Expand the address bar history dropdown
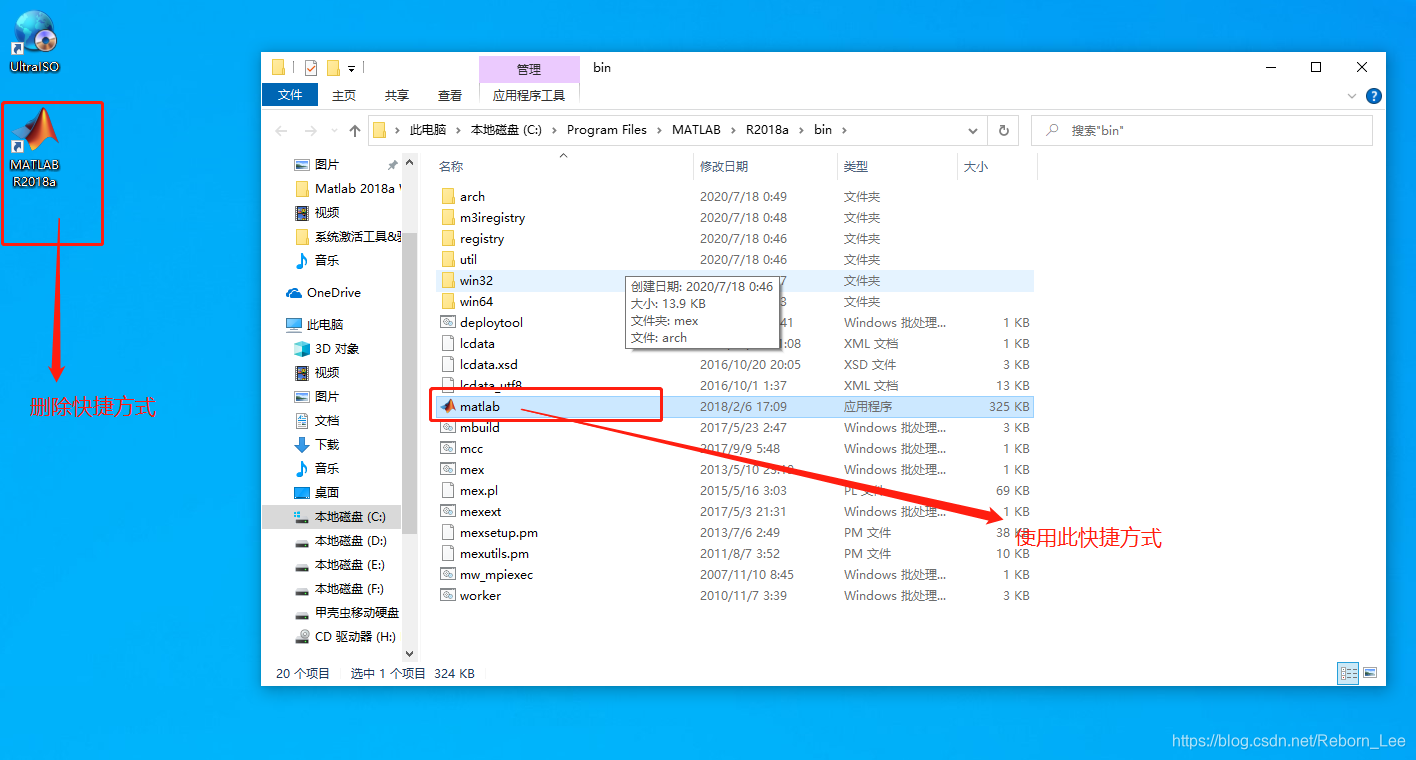Screen dimensions: 1416x760 point(973,130)
